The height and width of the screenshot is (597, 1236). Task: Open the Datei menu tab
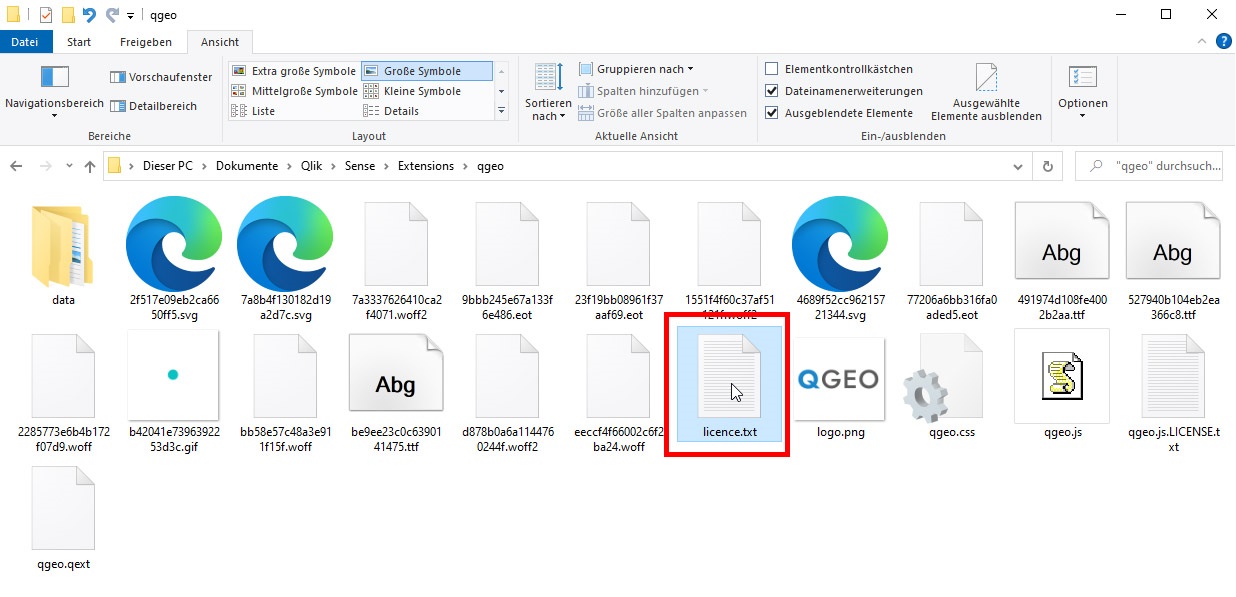(x=25, y=42)
